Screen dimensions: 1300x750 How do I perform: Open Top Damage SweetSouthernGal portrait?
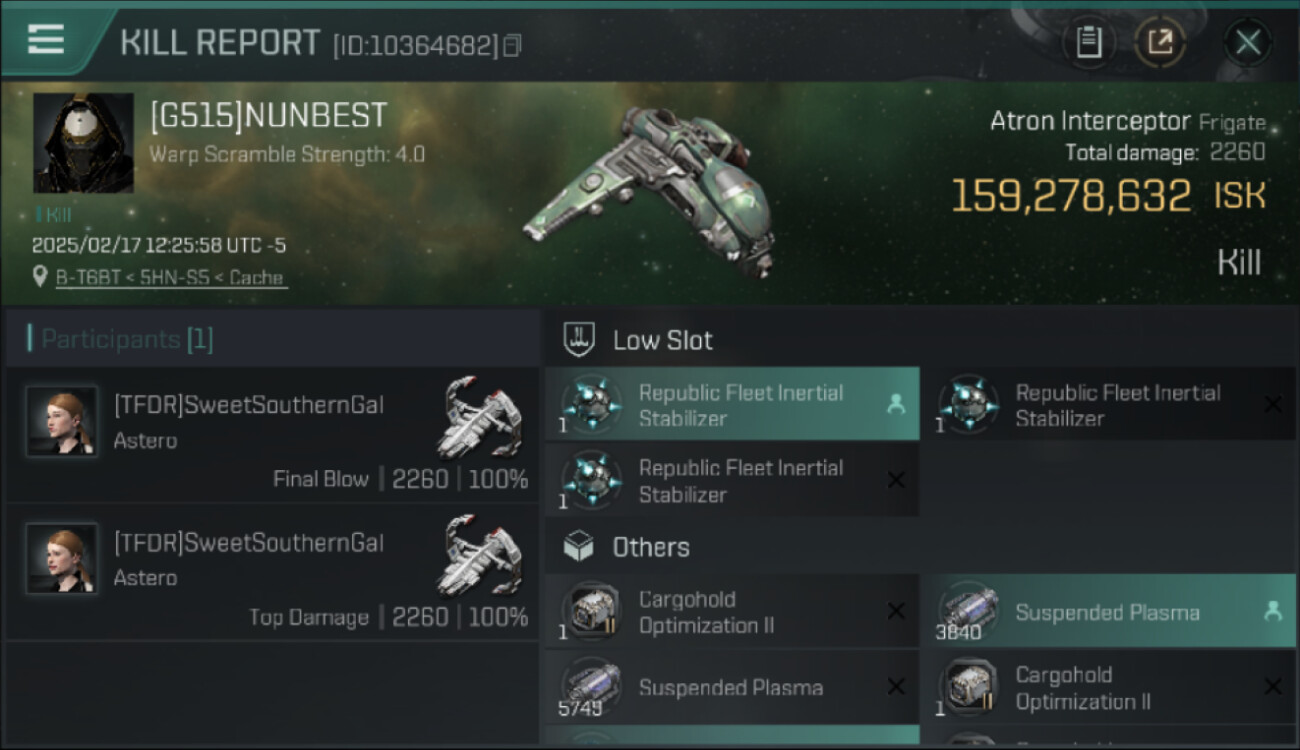62,558
